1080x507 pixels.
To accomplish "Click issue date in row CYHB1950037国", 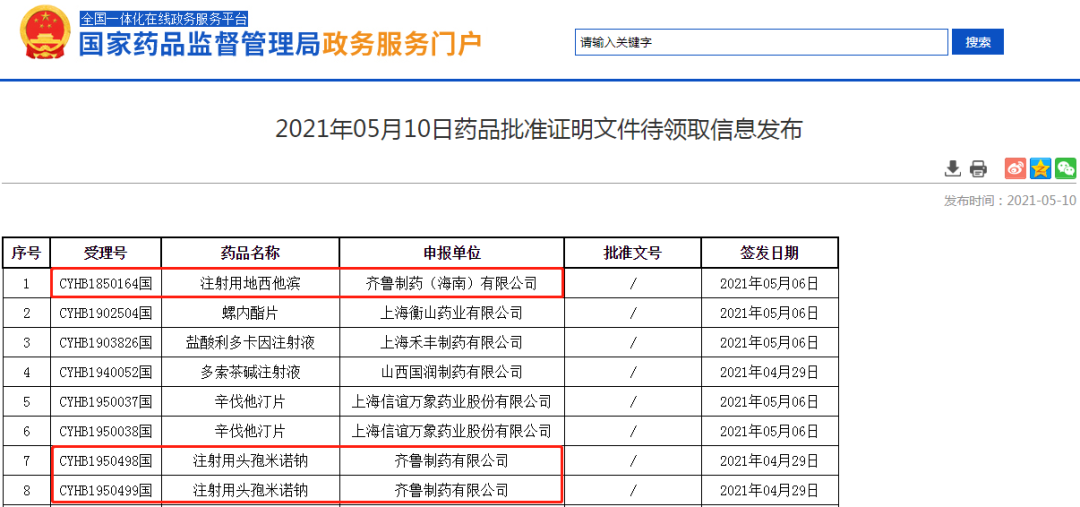I will tap(769, 402).
